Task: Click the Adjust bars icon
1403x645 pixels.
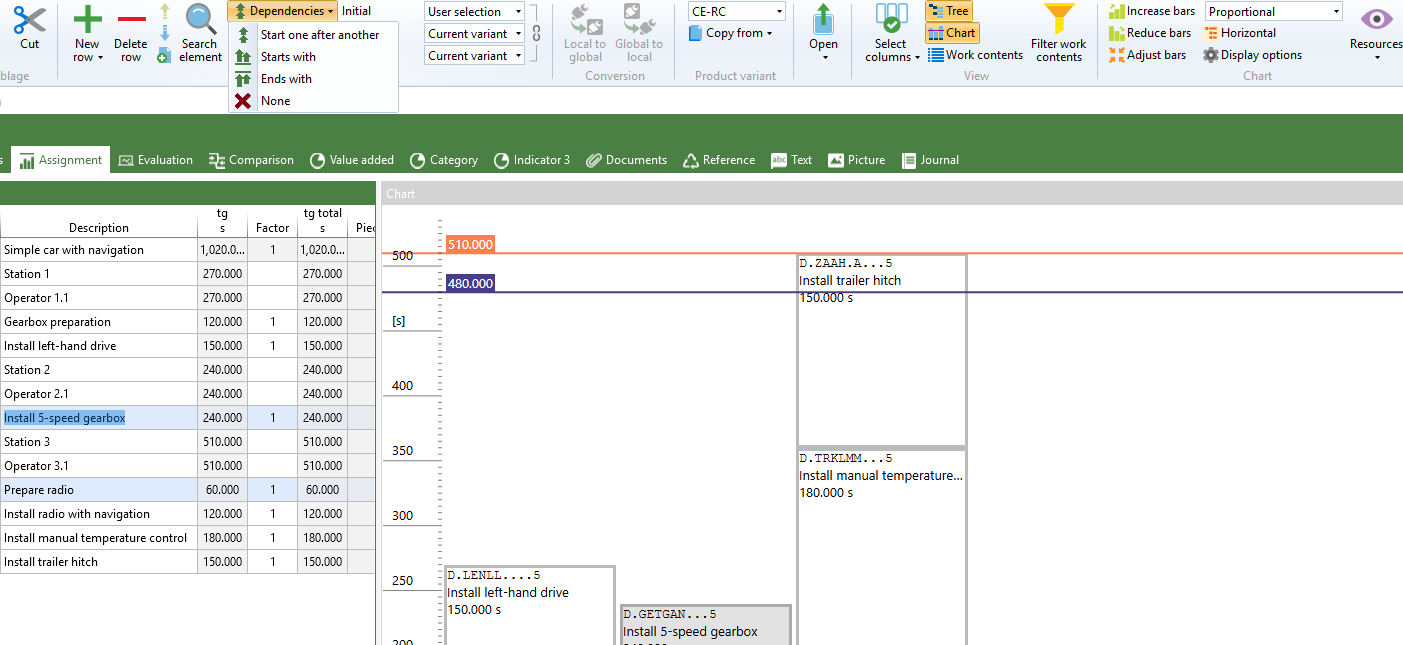Action: 1117,55
